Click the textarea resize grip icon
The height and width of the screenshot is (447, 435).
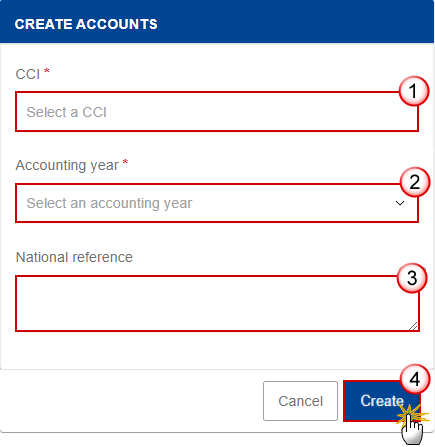(x=413, y=326)
